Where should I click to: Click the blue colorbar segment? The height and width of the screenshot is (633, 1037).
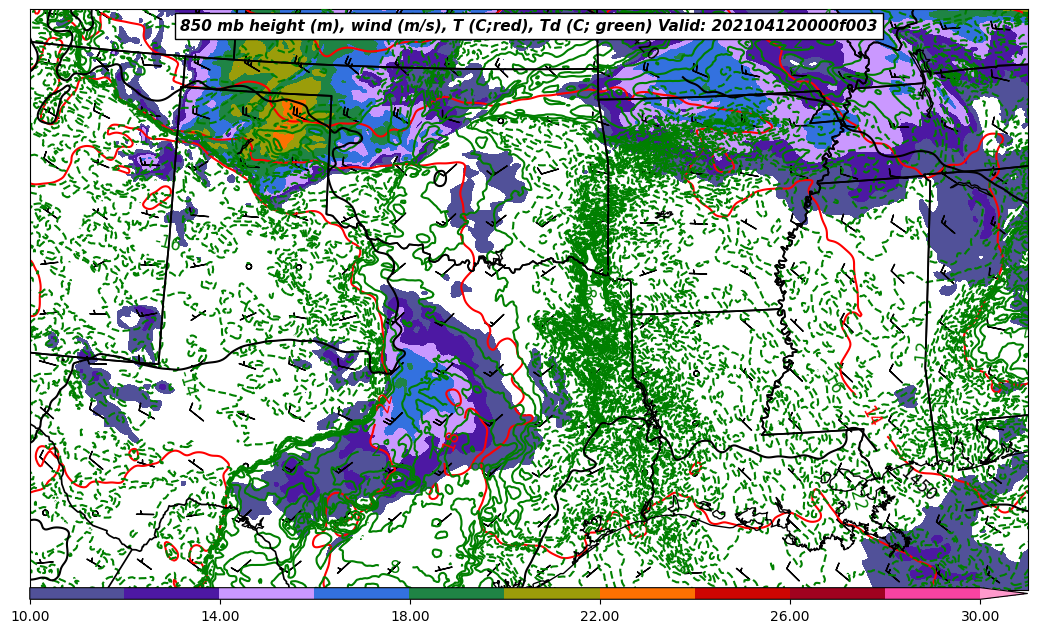(x=362, y=593)
